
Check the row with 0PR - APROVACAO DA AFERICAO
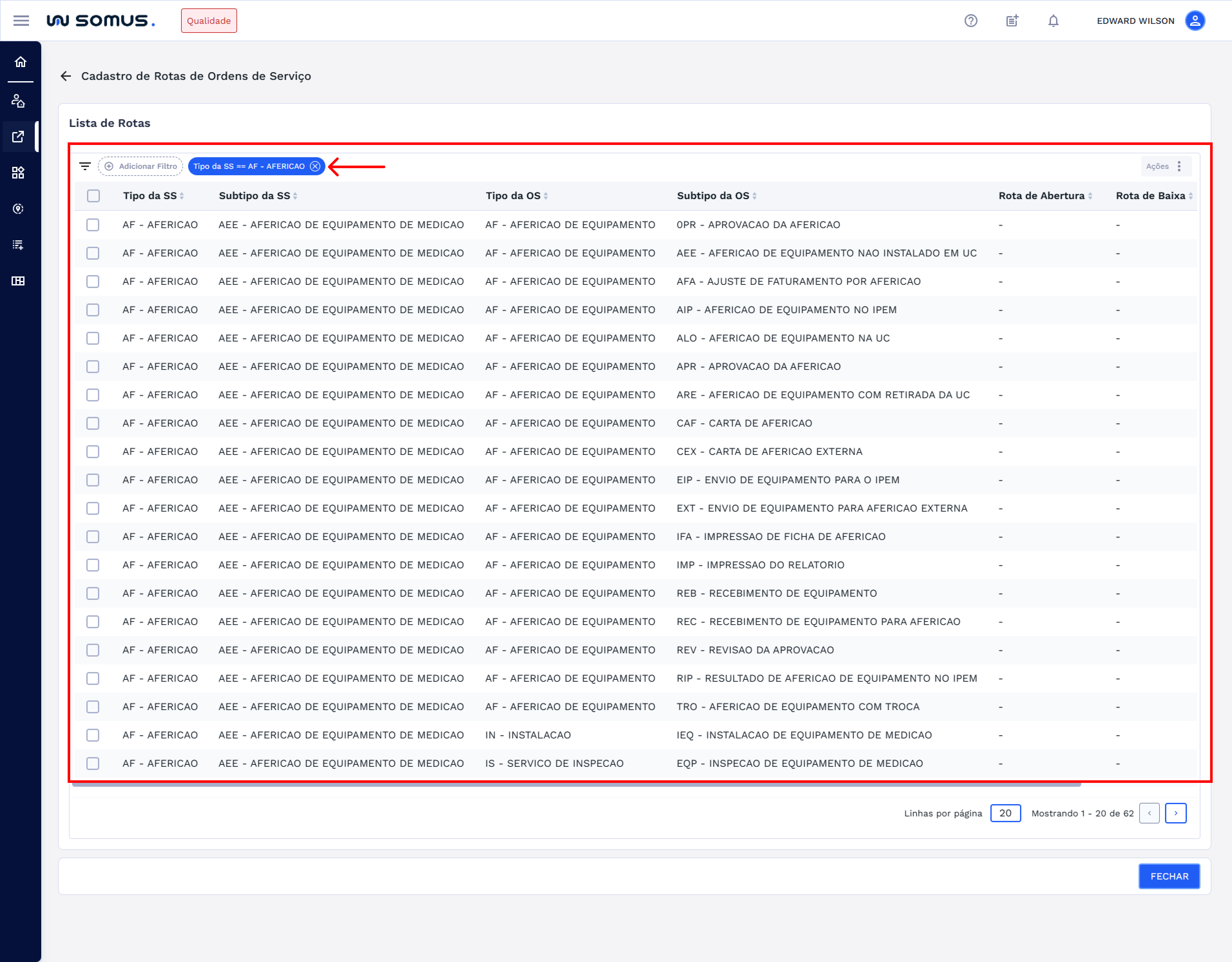(93, 225)
